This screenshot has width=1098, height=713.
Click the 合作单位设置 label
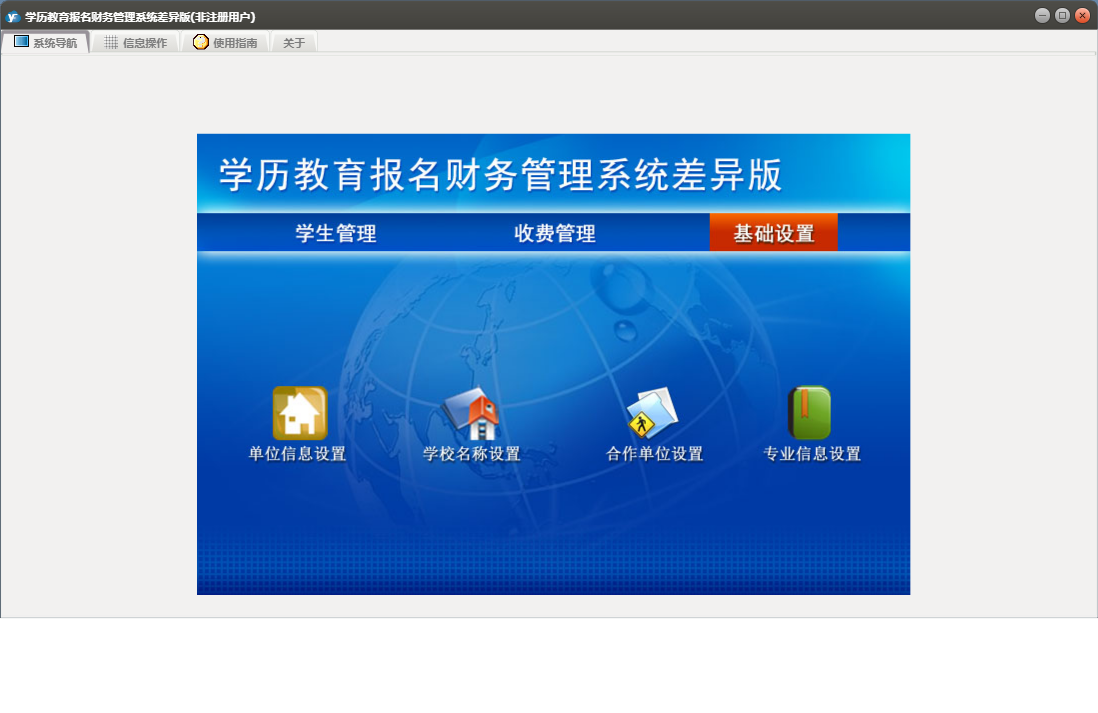[655, 454]
